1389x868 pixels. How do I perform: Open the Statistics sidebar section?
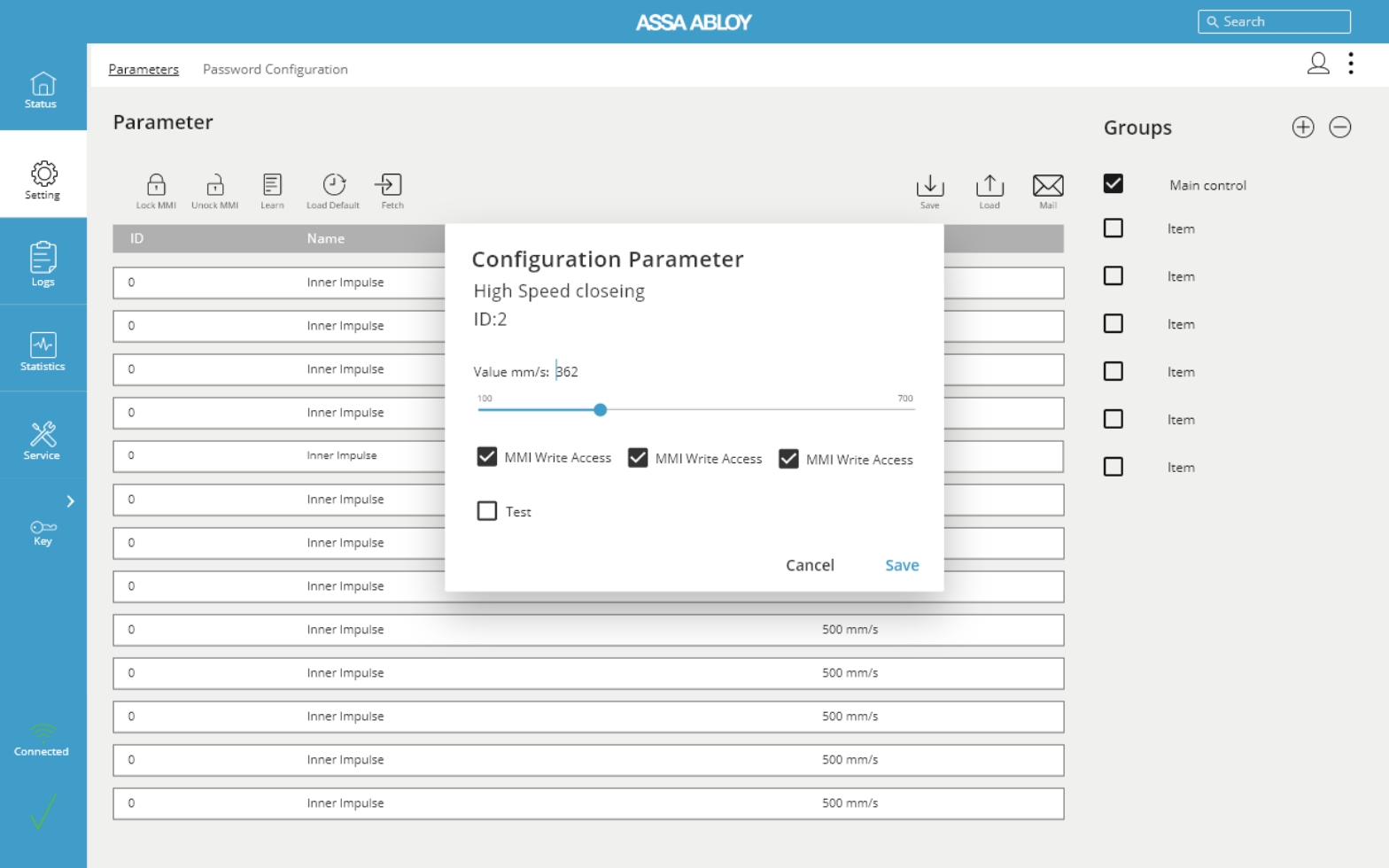(43, 351)
